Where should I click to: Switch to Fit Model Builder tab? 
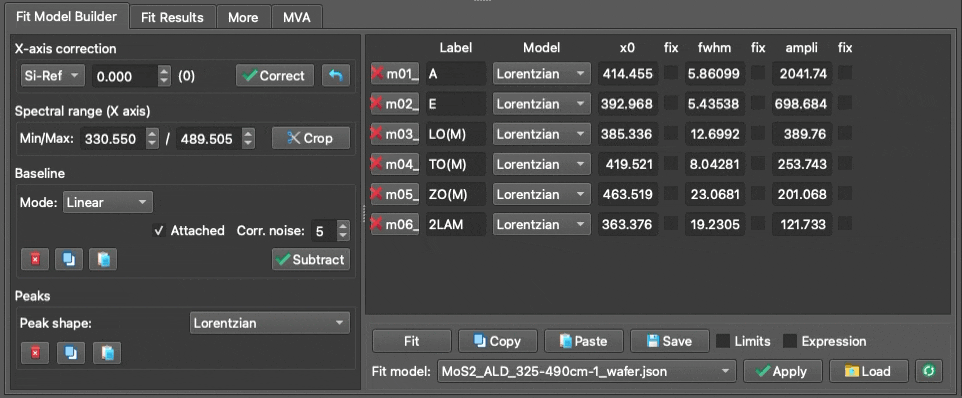click(66, 17)
